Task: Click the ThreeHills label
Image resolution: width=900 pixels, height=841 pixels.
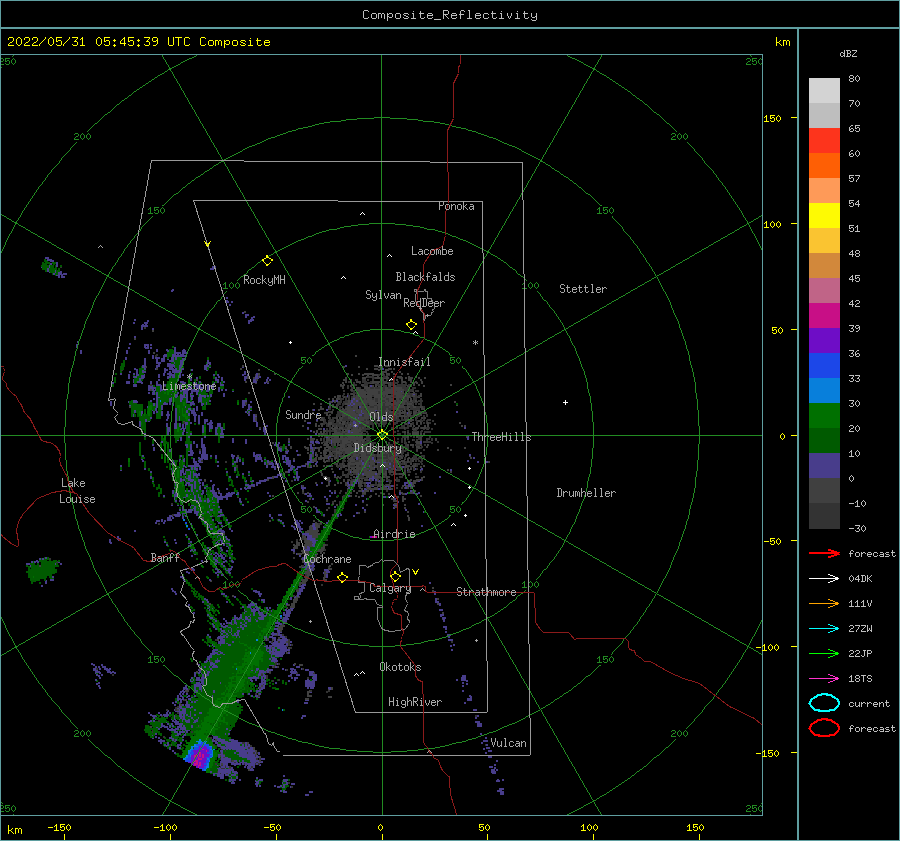Action: 501,437
